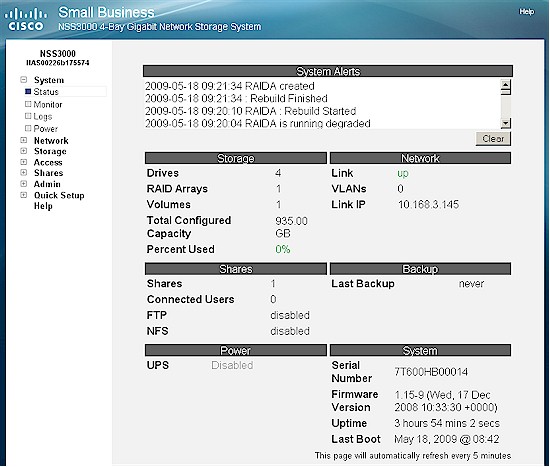
Task: Click Total Configured Capacity 935.00 GB
Action: pyautogui.click(x=291, y=227)
